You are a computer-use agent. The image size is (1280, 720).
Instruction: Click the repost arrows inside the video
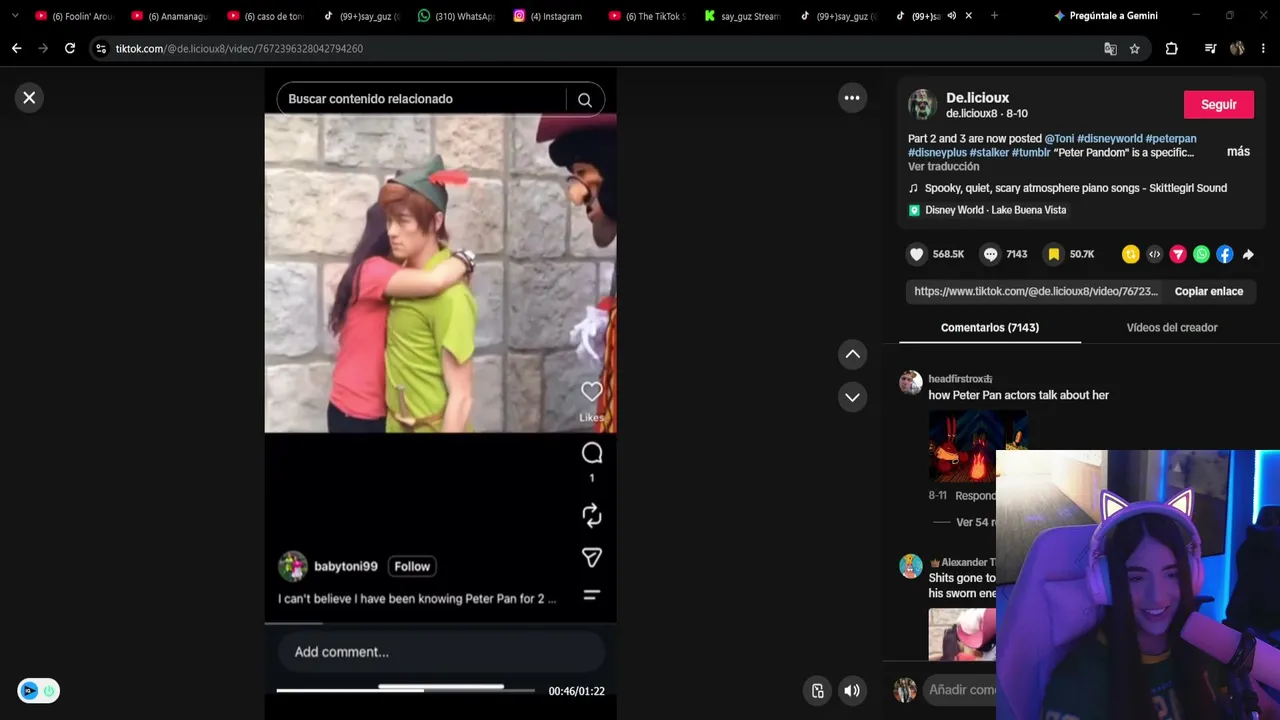(x=592, y=515)
